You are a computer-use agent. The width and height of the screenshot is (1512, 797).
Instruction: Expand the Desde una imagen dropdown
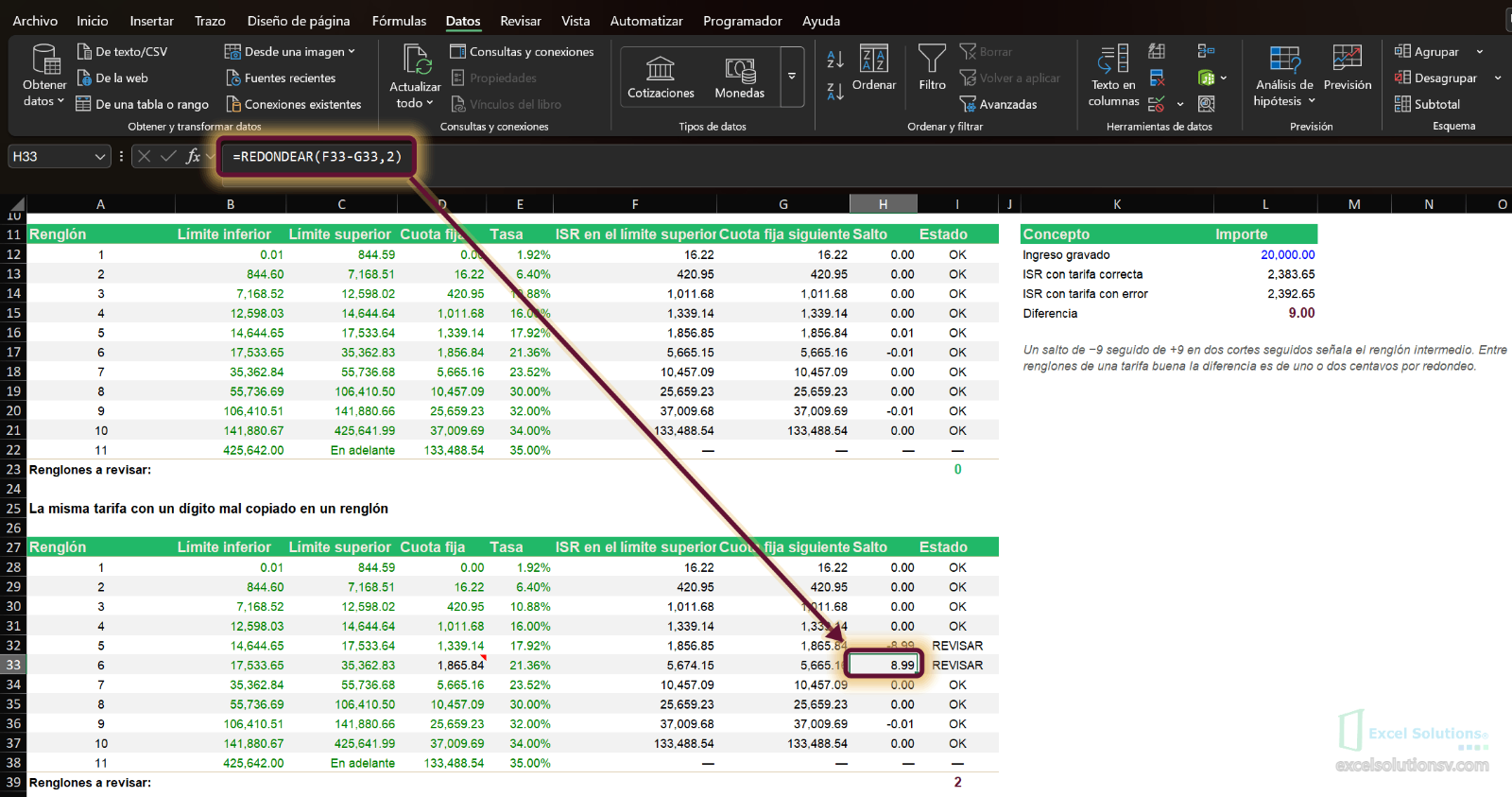(x=351, y=51)
